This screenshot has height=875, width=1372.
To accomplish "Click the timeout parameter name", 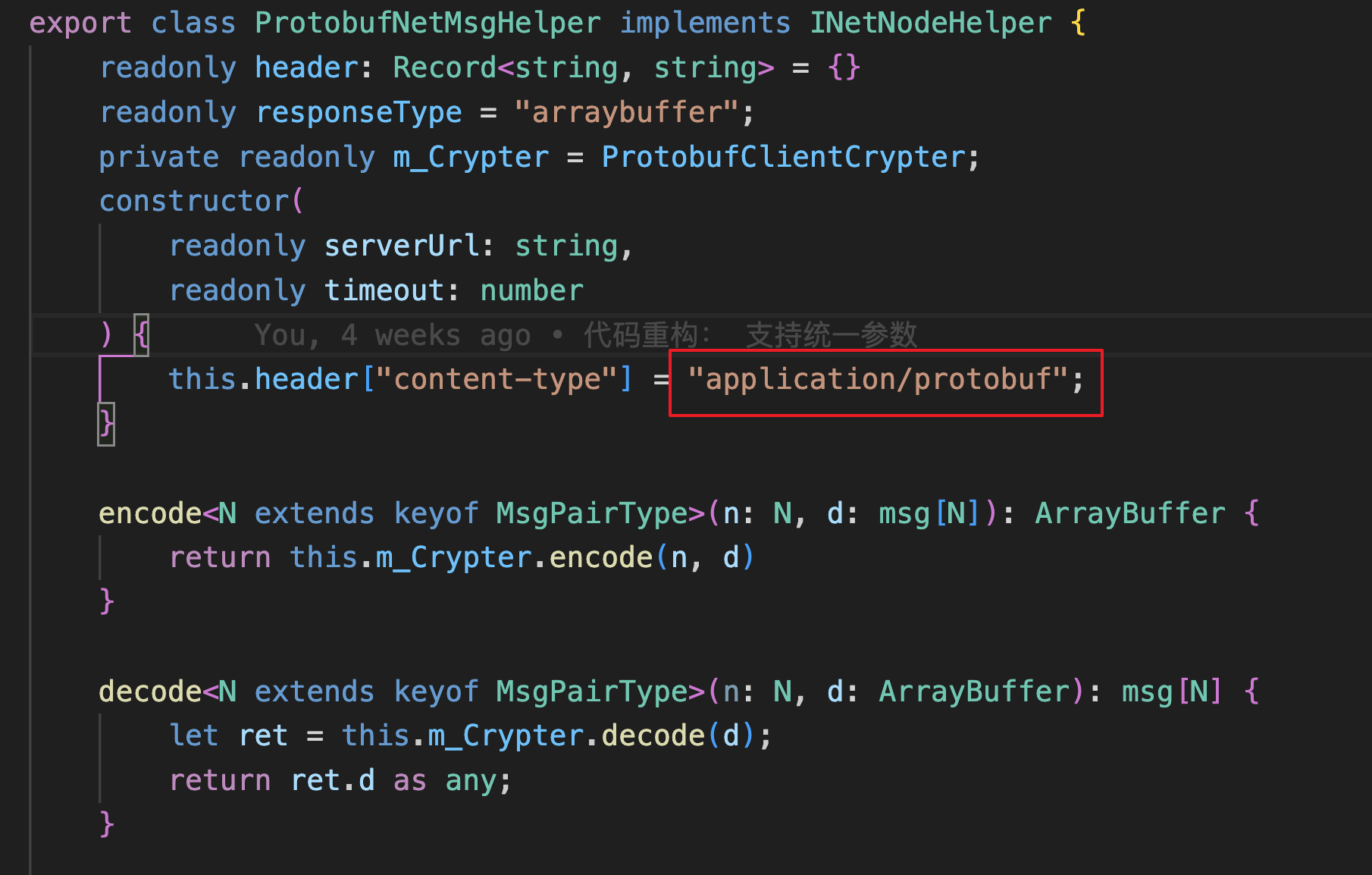I will 384,290.
